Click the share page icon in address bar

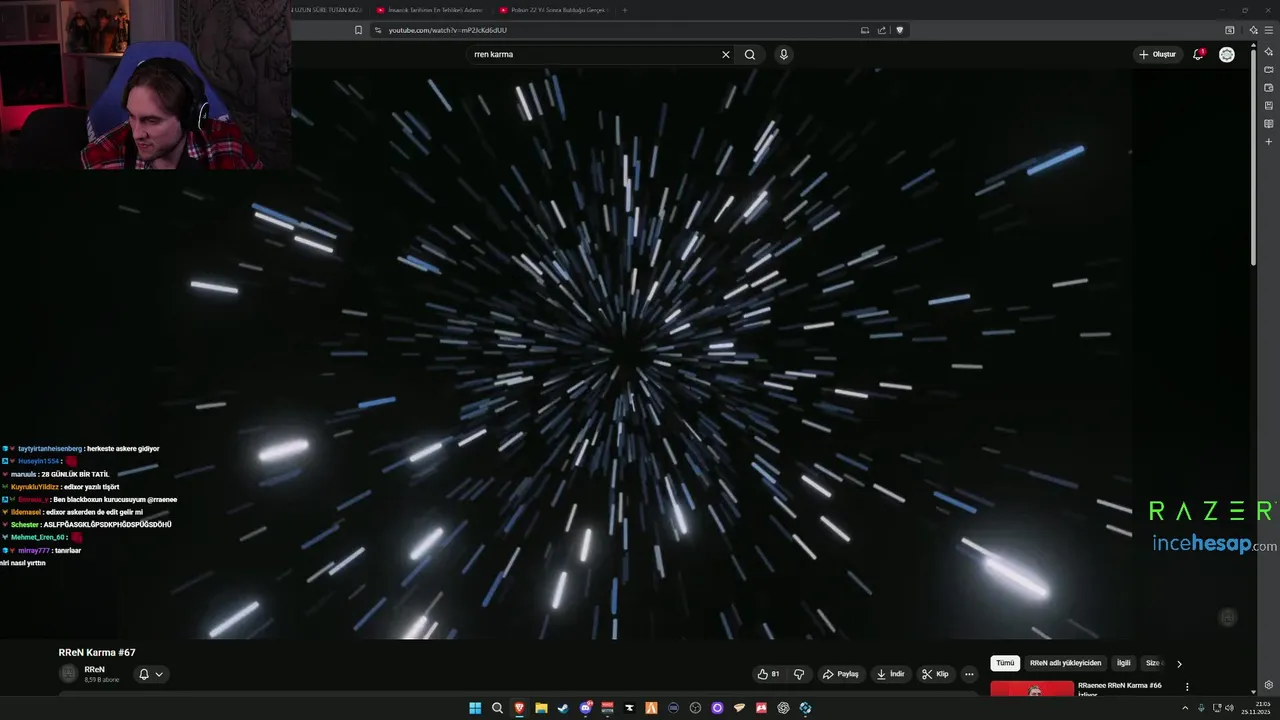(x=882, y=30)
